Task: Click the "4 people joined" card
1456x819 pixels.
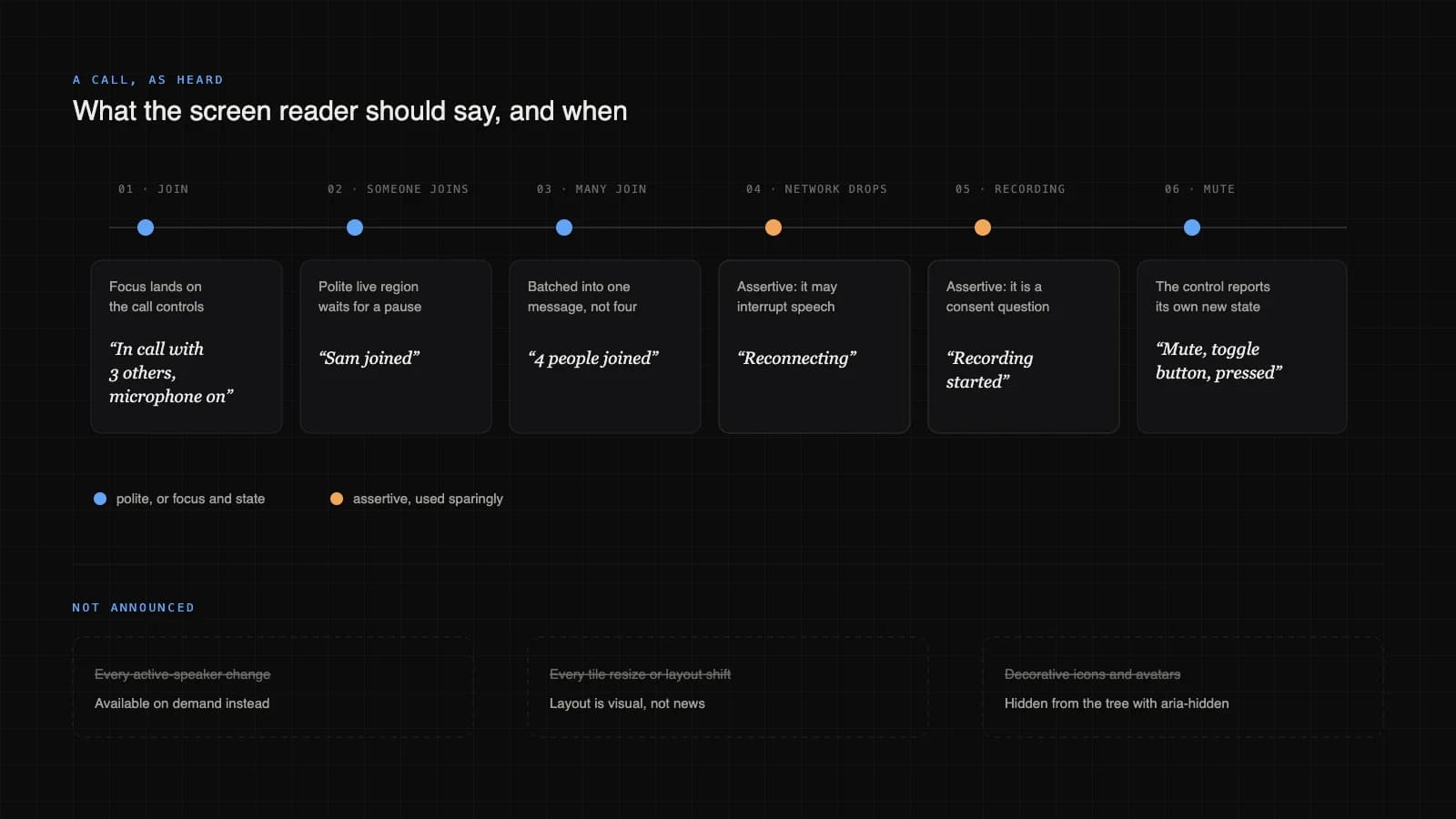Action: pyautogui.click(x=605, y=347)
